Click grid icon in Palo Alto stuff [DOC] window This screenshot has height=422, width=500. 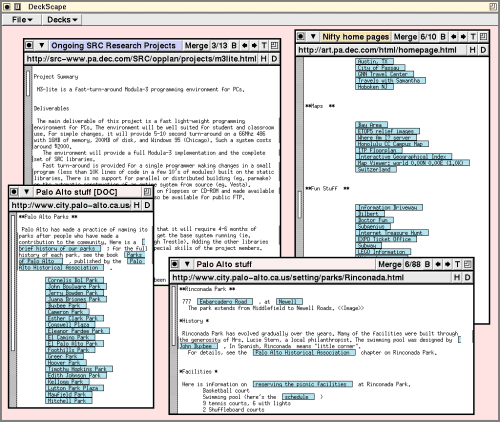[147, 192]
